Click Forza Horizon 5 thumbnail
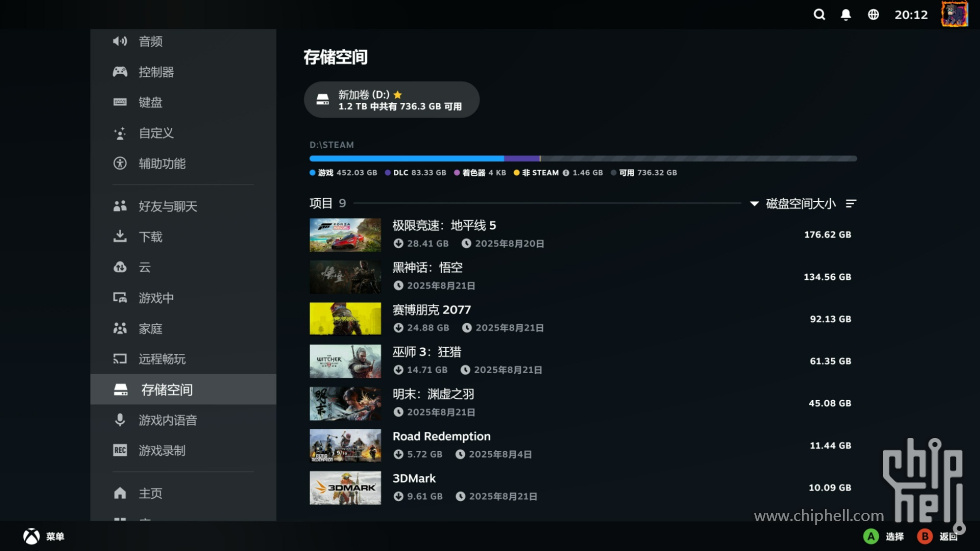 point(345,235)
